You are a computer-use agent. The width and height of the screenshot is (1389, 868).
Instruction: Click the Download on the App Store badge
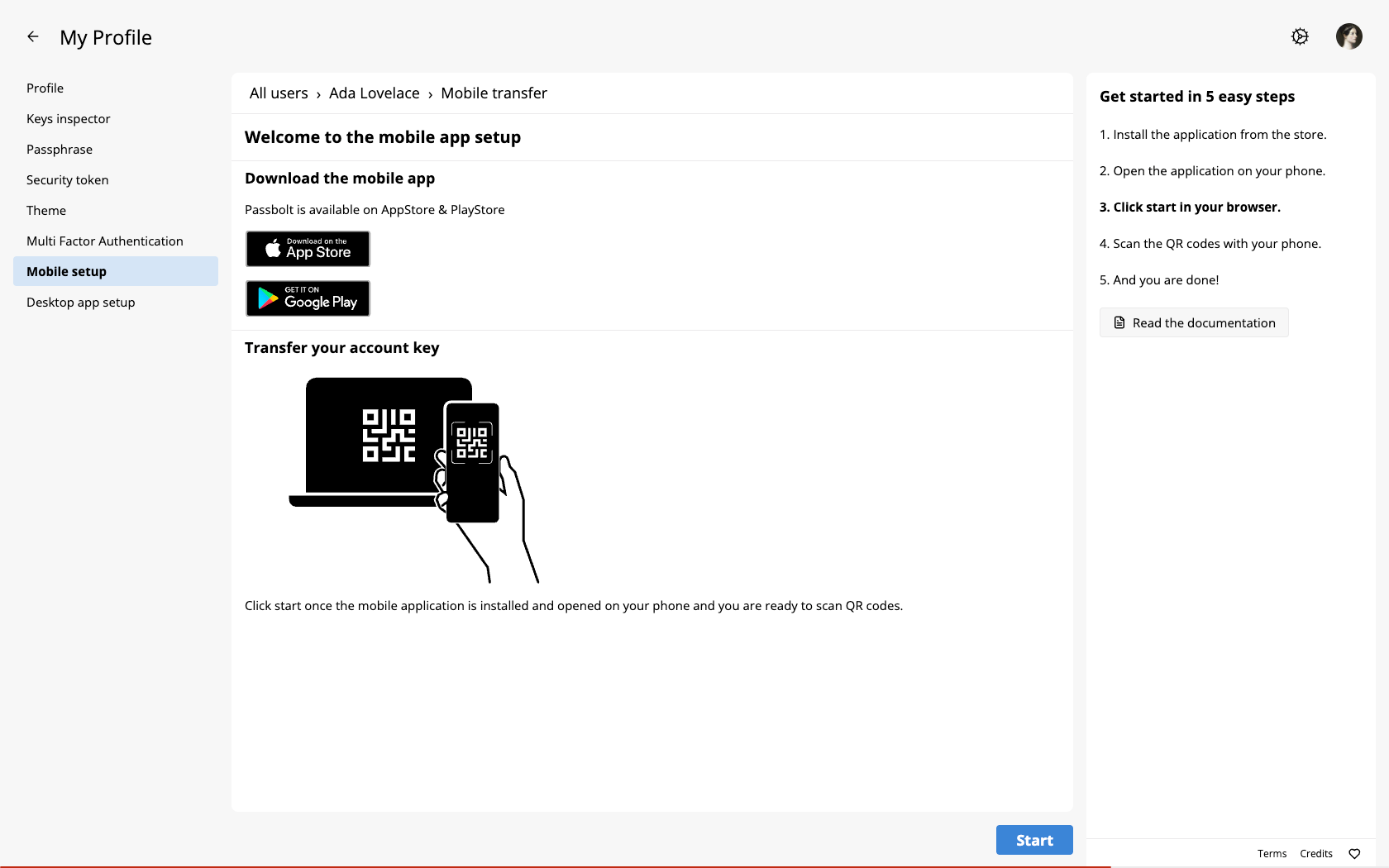tap(307, 249)
